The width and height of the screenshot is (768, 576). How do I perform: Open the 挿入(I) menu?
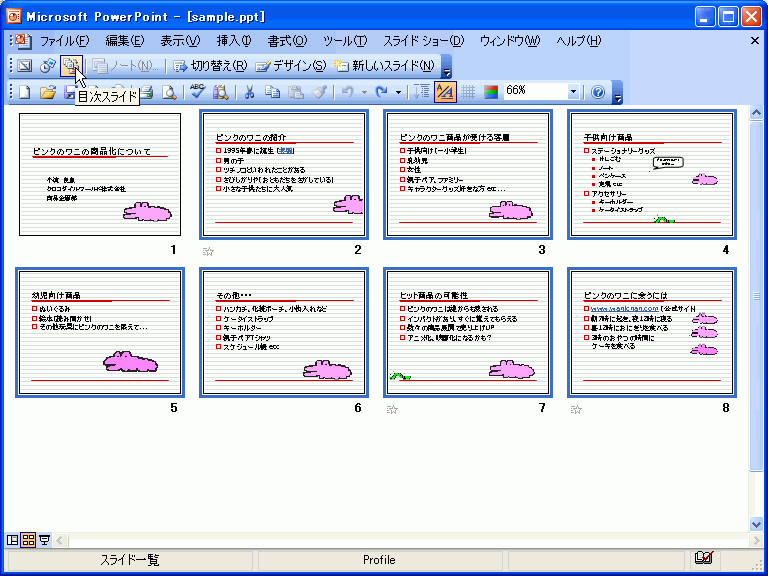[x=233, y=41]
